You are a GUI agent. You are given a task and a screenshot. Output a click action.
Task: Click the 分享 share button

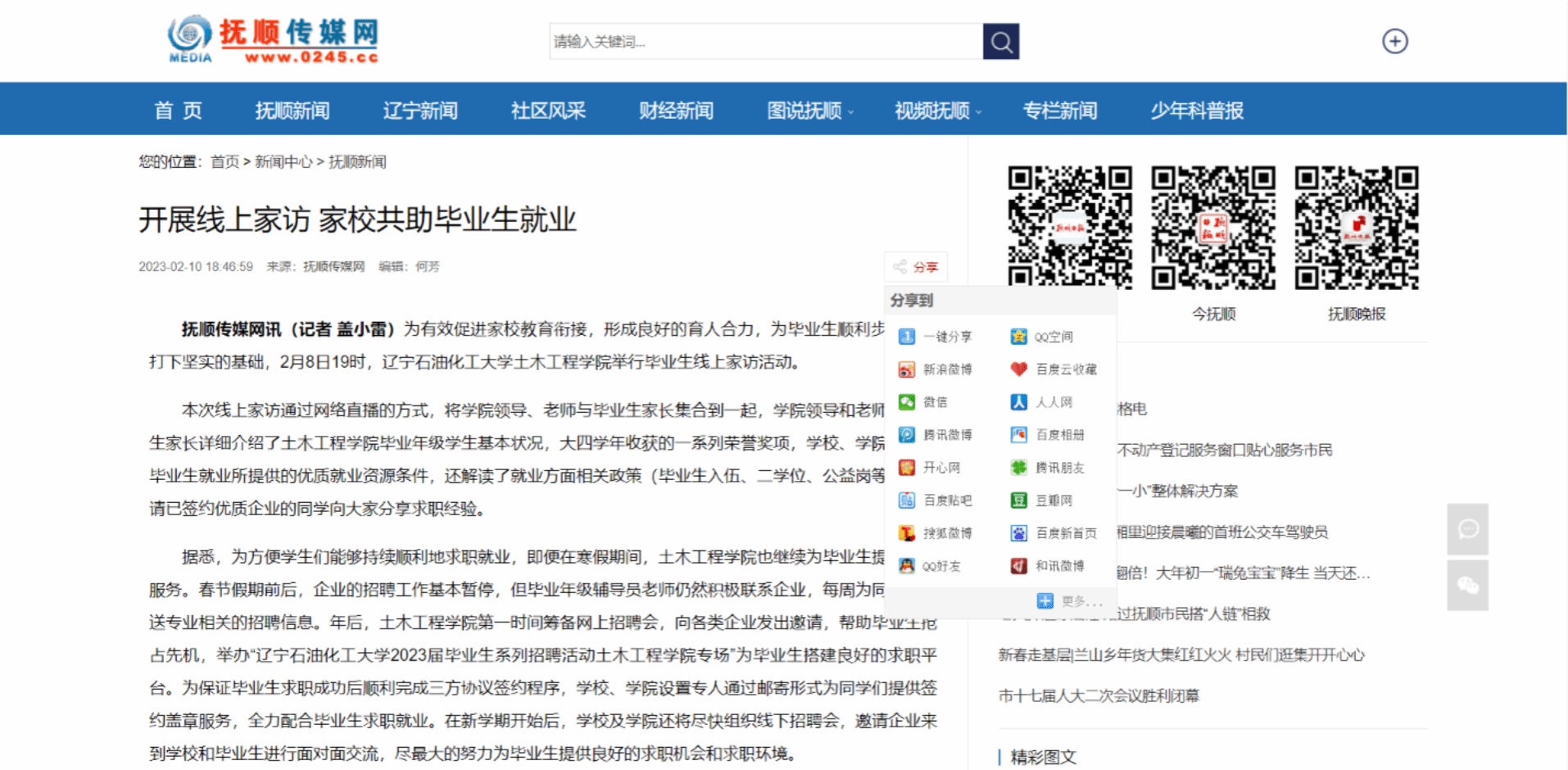tap(917, 267)
